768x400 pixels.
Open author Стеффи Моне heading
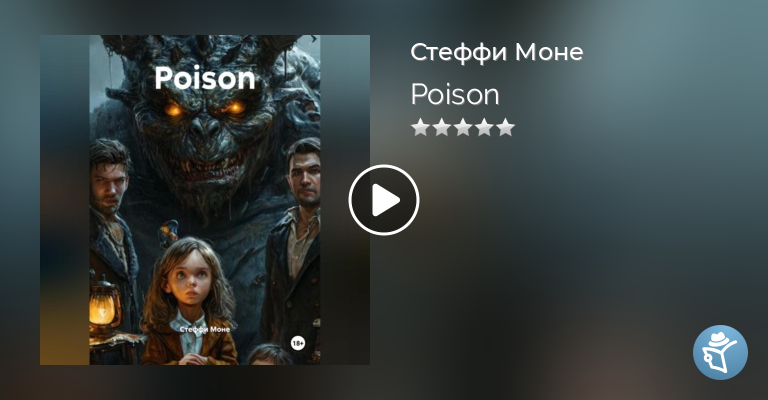pos(497,52)
